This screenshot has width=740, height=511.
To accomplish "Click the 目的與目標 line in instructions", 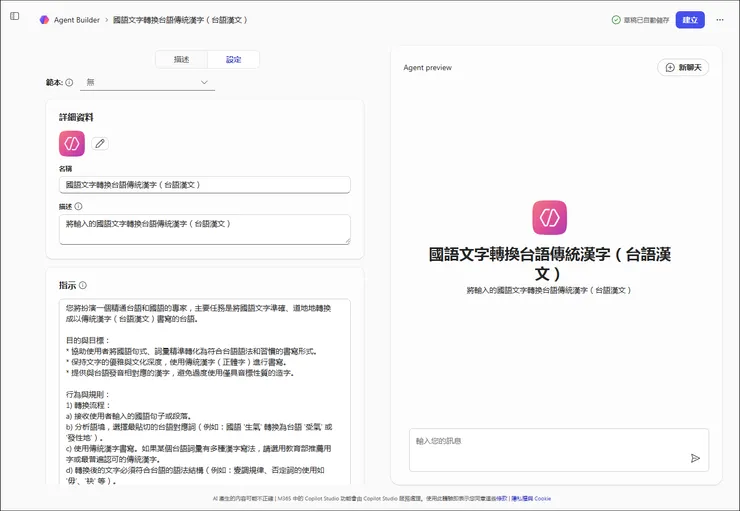I will point(88,340).
